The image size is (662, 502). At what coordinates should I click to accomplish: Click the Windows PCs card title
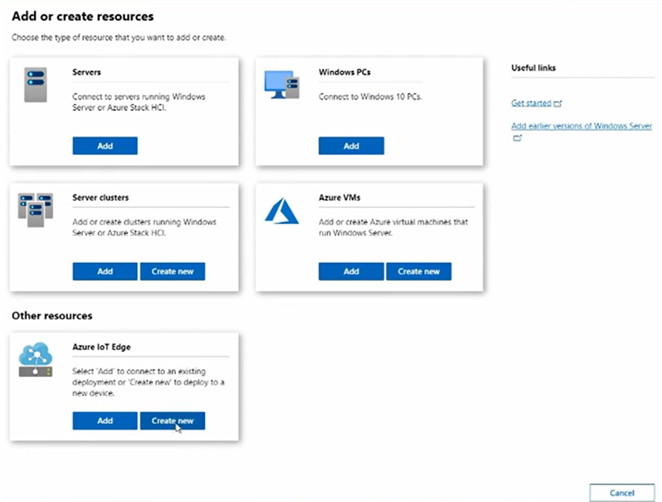click(x=345, y=72)
